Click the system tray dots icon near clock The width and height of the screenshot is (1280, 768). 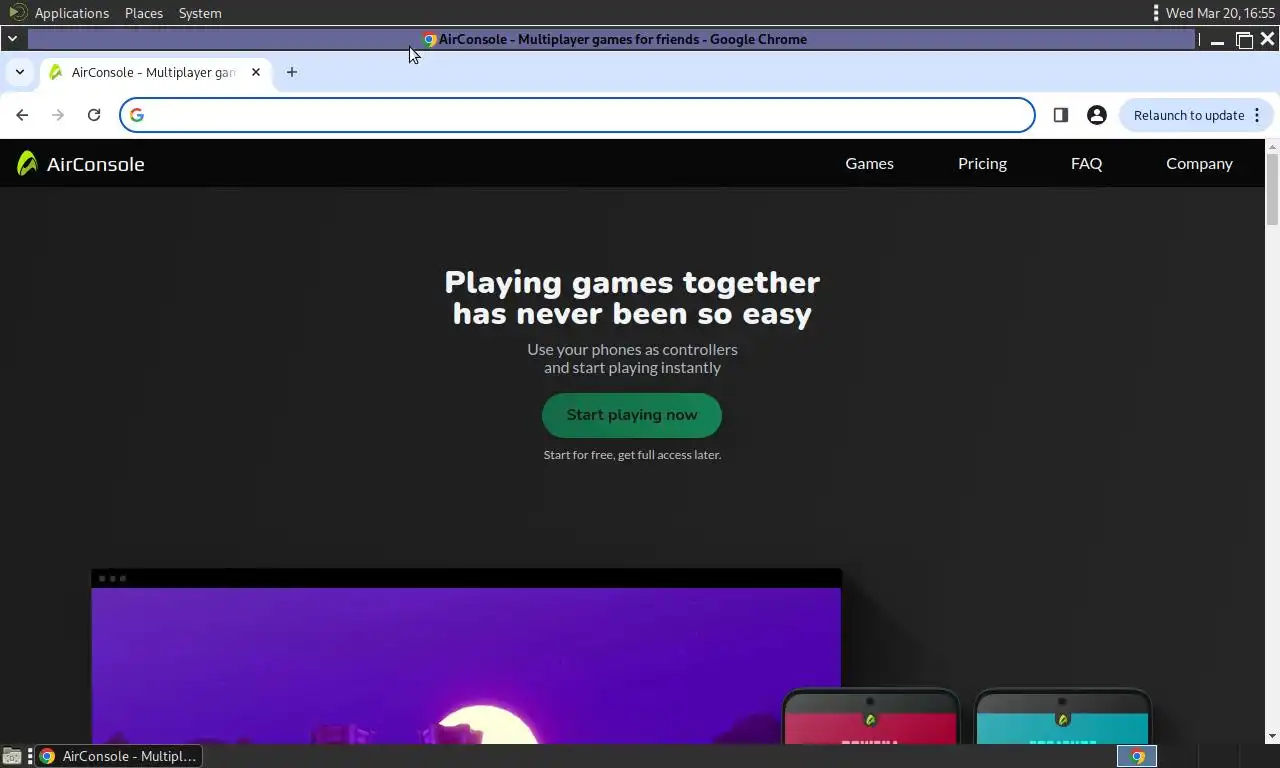pos(1156,13)
